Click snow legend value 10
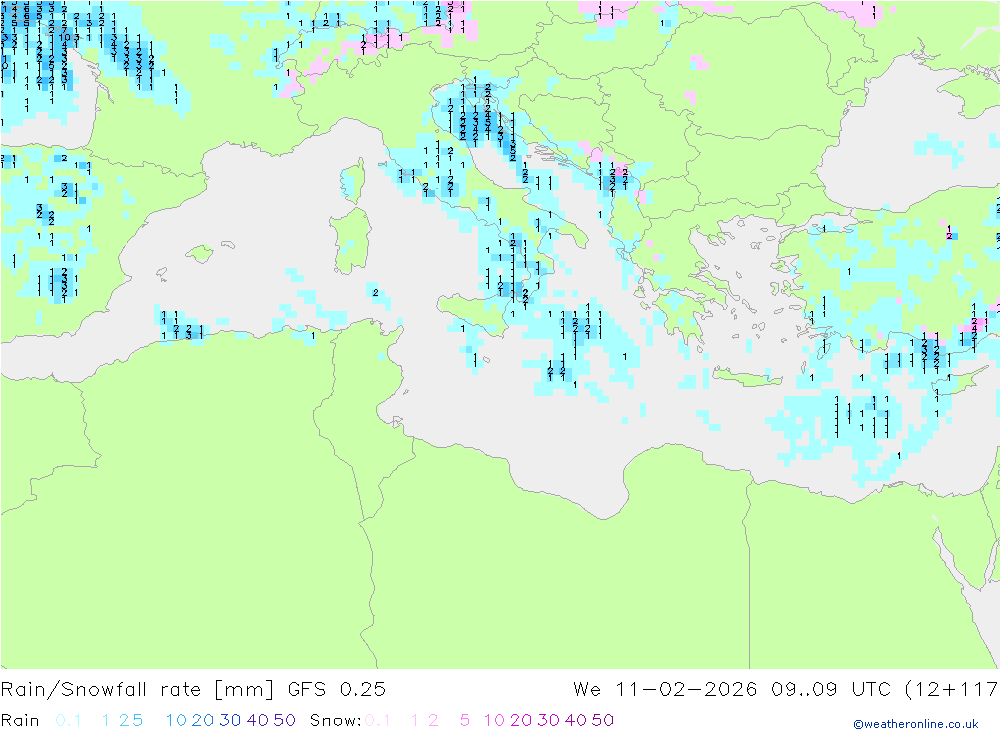This screenshot has width=1000, height=733. [494, 720]
